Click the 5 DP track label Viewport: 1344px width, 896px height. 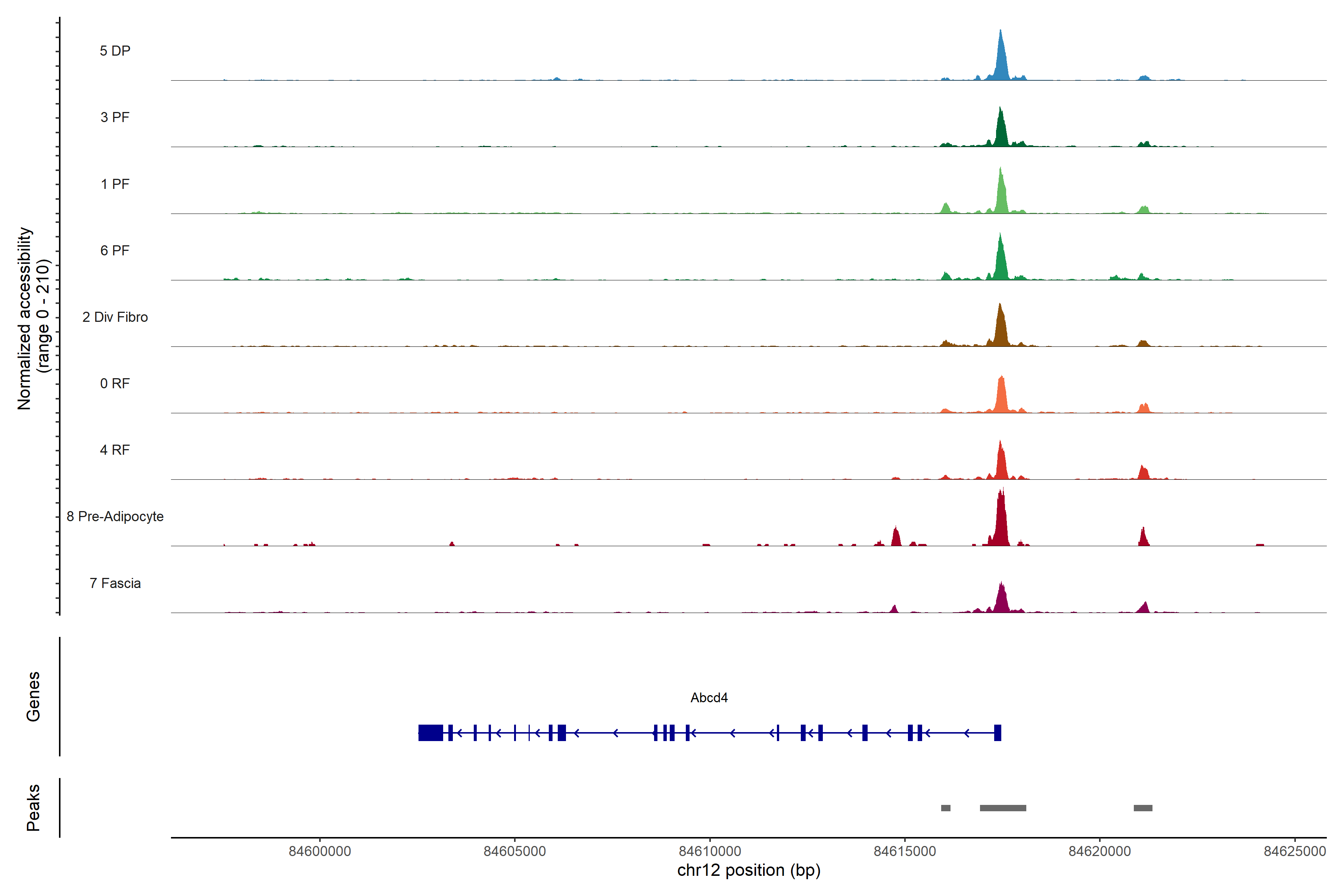(115, 51)
